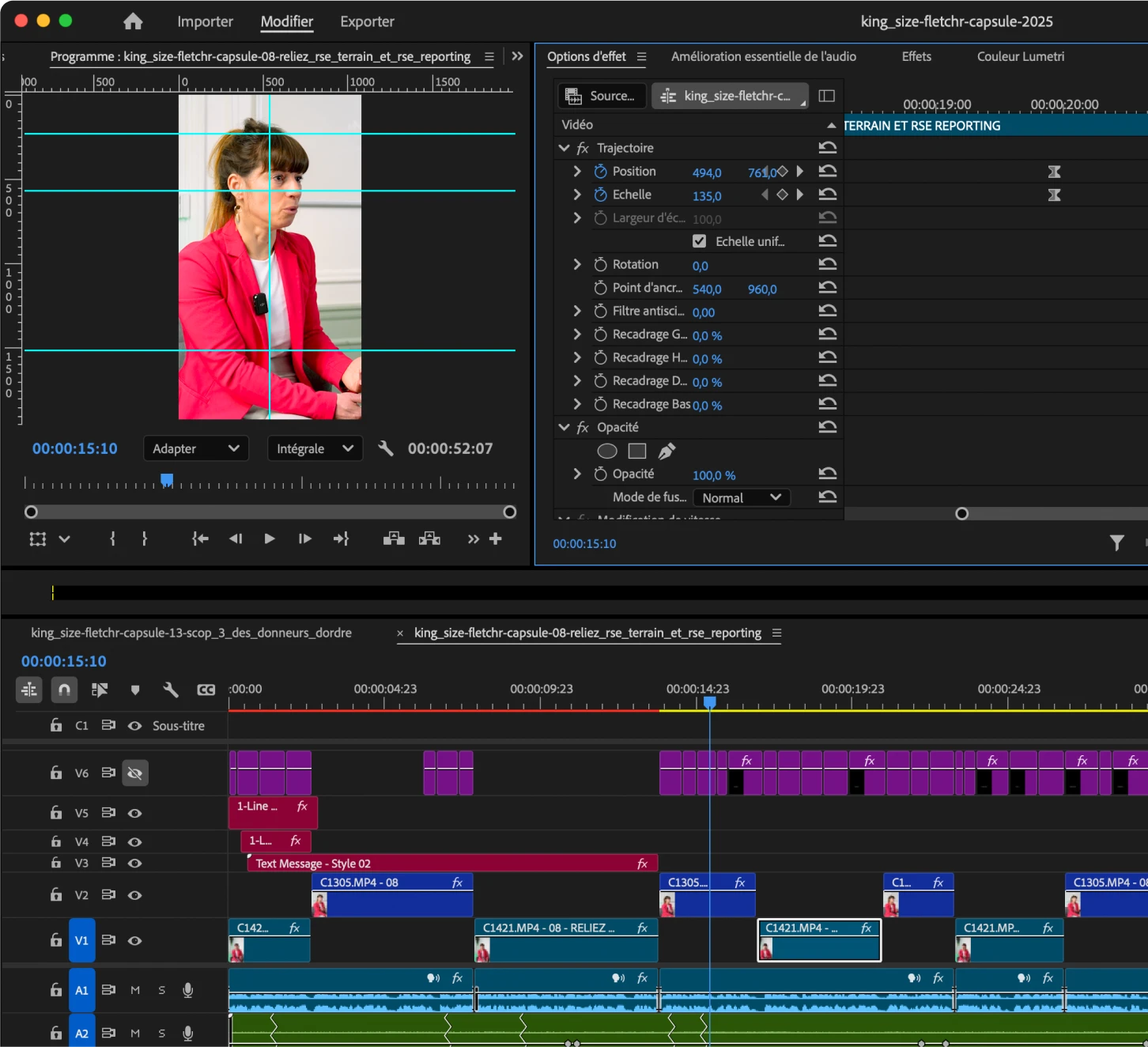Collapse the Opacité effect group
The image size is (1148, 1047).
[x=564, y=427]
